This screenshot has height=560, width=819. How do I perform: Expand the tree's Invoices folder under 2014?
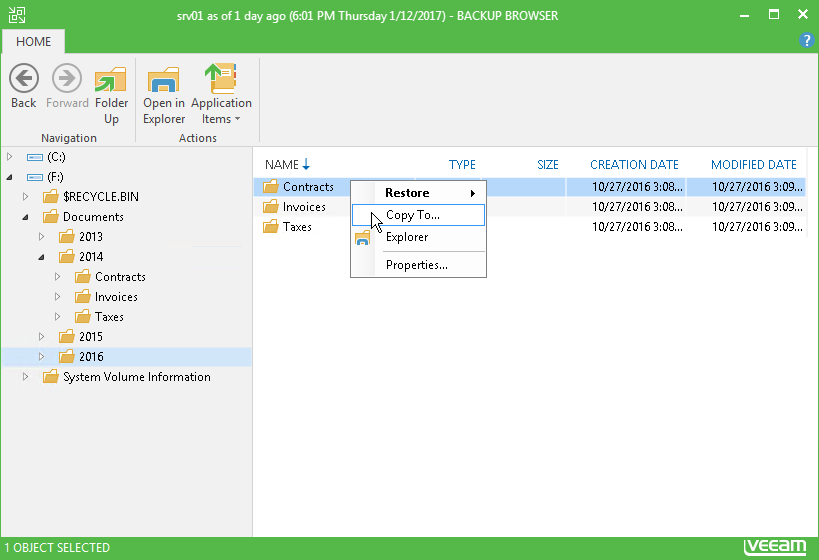pyautogui.click(x=57, y=297)
